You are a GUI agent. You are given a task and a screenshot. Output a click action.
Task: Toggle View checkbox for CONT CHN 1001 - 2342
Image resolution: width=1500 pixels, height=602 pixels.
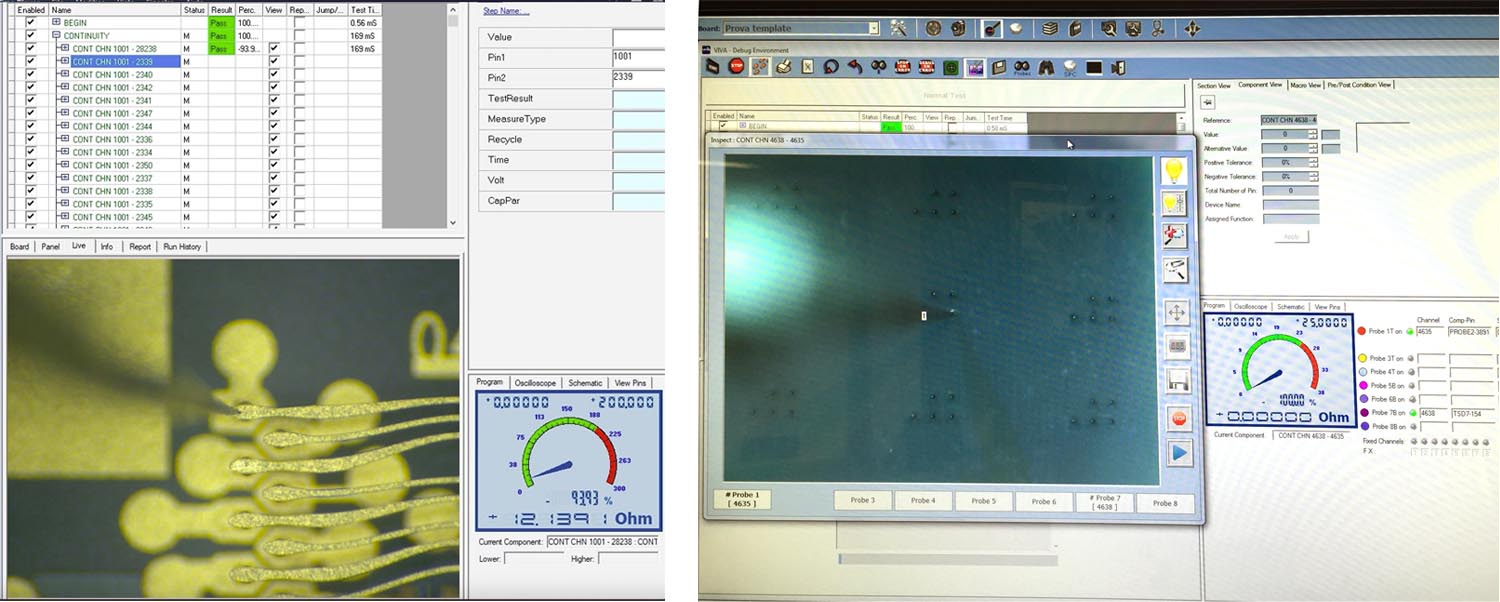point(274,87)
